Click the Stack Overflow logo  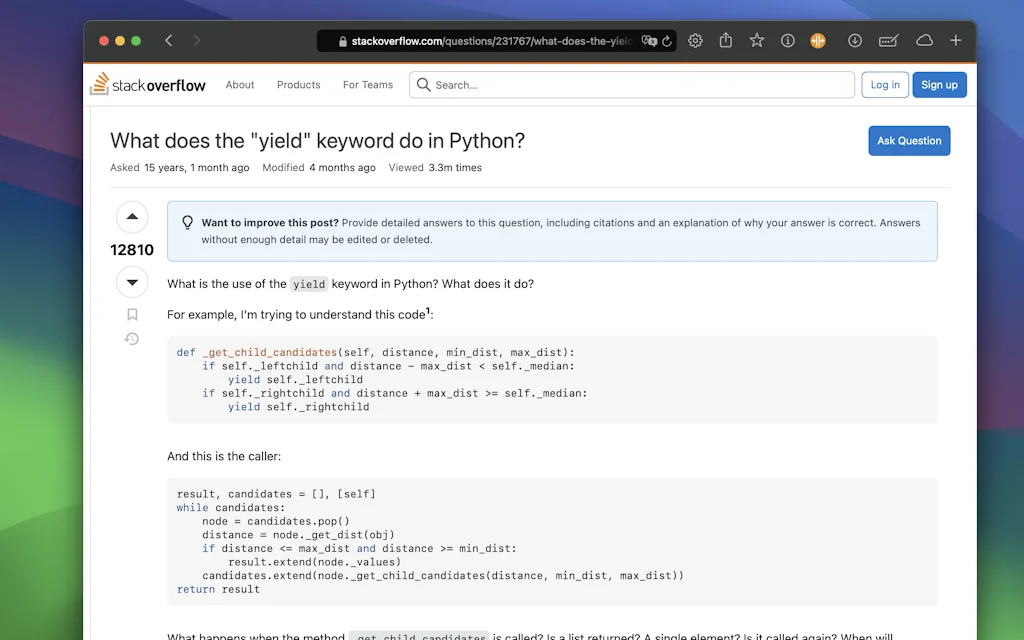click(x=147, y=85)
